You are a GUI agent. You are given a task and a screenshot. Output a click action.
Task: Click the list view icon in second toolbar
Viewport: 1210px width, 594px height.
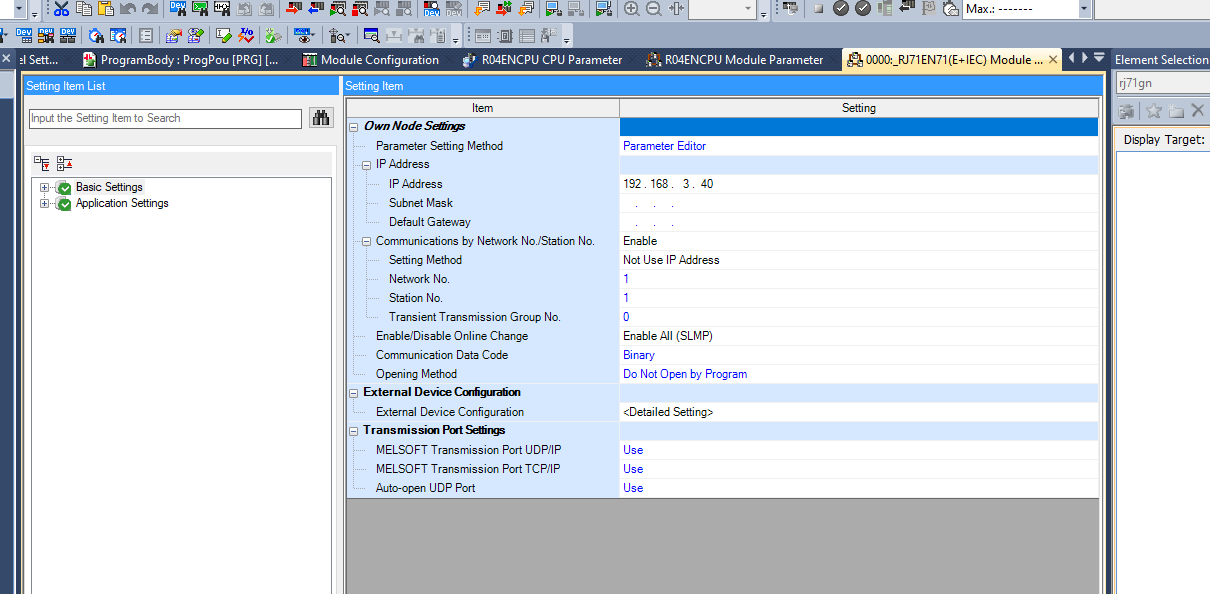tap(147, 36)
